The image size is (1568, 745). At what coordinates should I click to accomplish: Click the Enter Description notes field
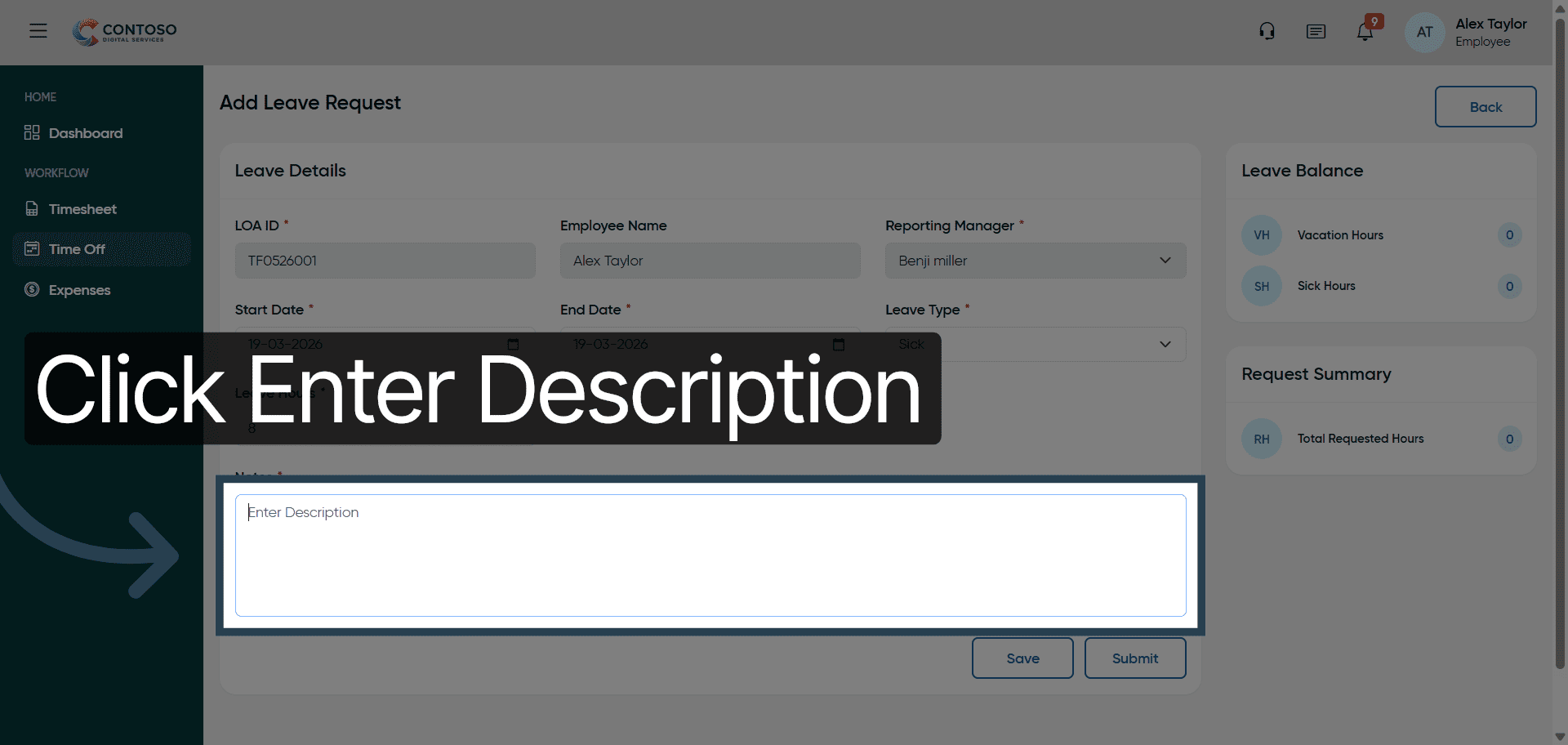coord(710,555)
